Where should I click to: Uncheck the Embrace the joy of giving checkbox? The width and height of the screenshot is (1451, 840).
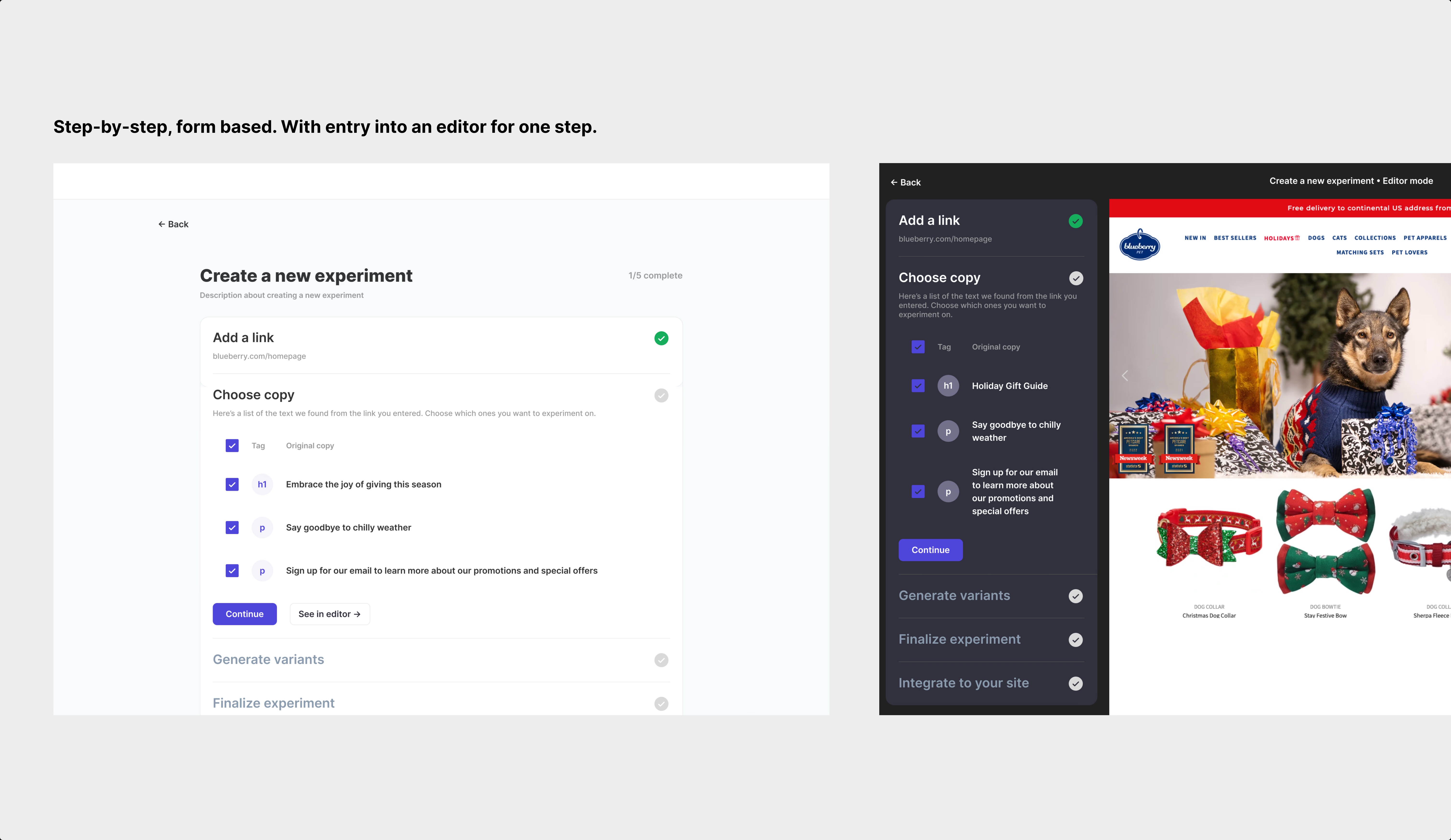click(232, 485)
